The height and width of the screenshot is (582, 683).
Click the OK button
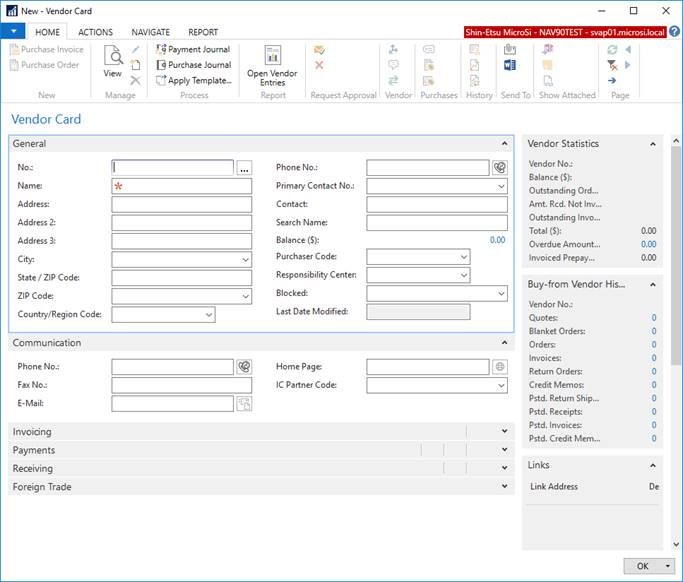coord(642,566)
